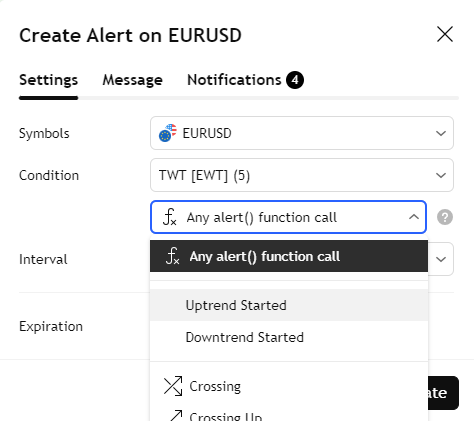Click the EURUSD flag icon
This screenshot has height=421, width=474.
tap(168, 133)
